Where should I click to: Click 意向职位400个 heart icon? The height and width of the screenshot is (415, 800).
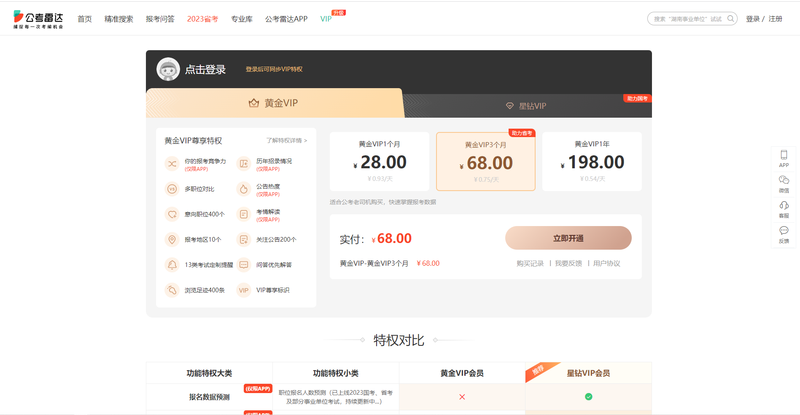(172, 214)
